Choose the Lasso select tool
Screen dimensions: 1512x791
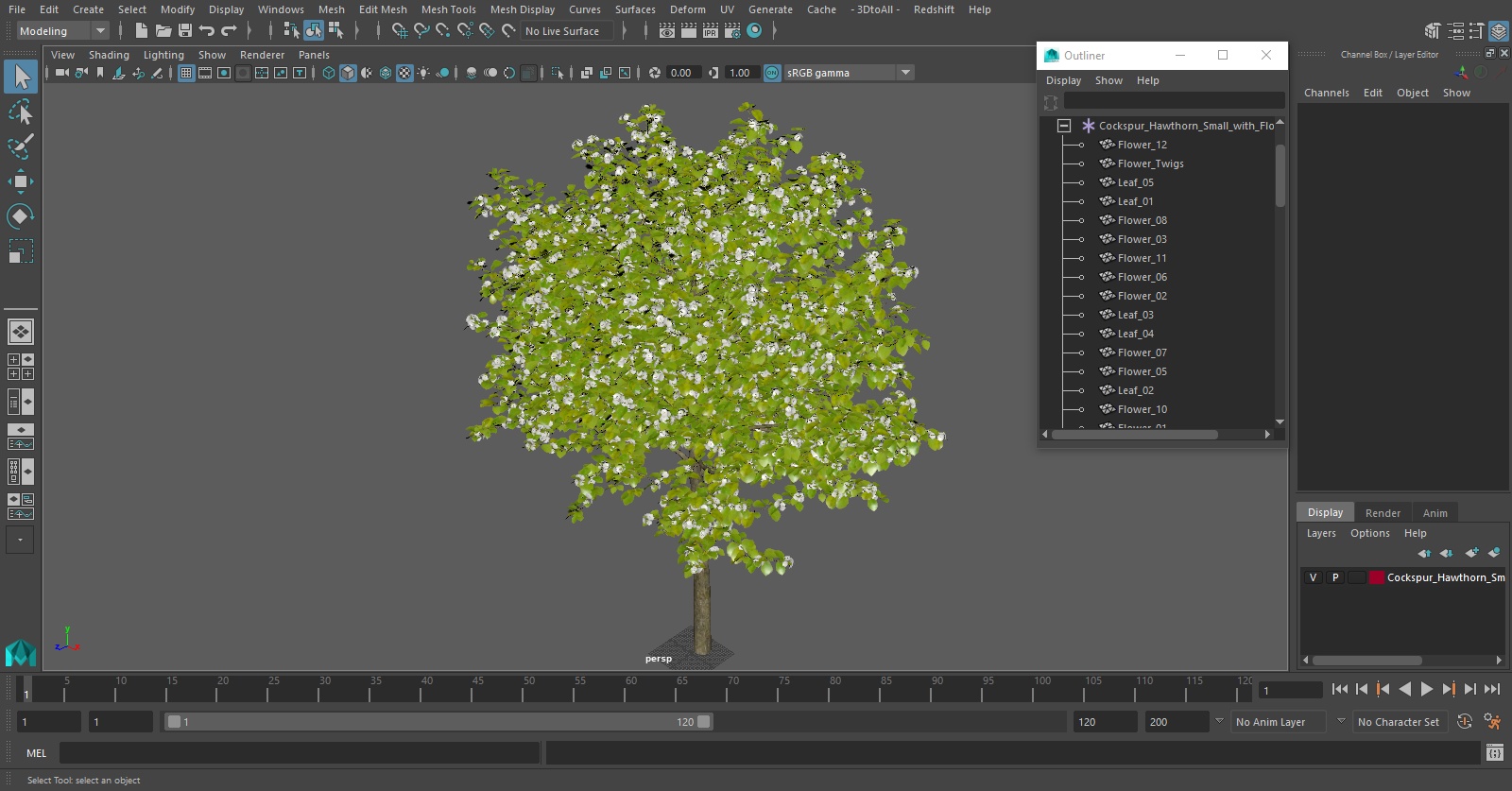21,112
